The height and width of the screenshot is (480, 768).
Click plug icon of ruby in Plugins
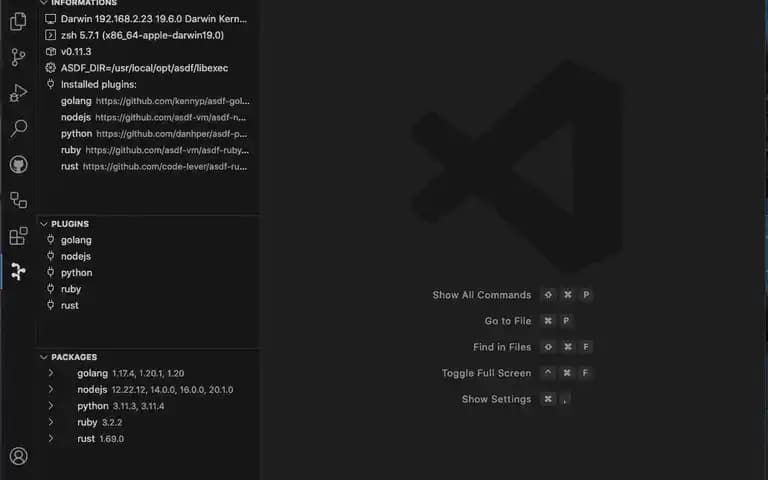pos(50,288)
